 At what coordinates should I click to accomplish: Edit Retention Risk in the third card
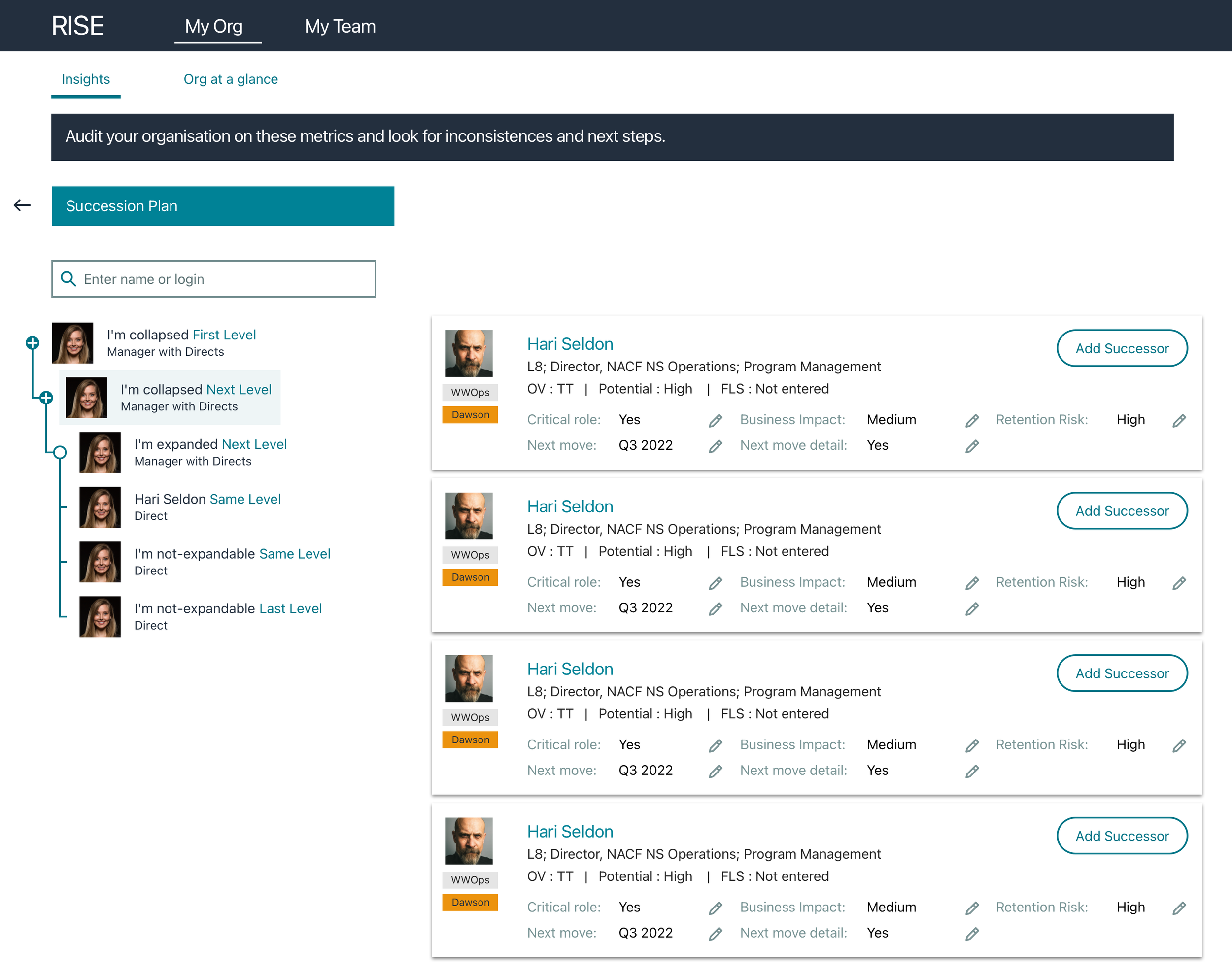coord(1179,745)
